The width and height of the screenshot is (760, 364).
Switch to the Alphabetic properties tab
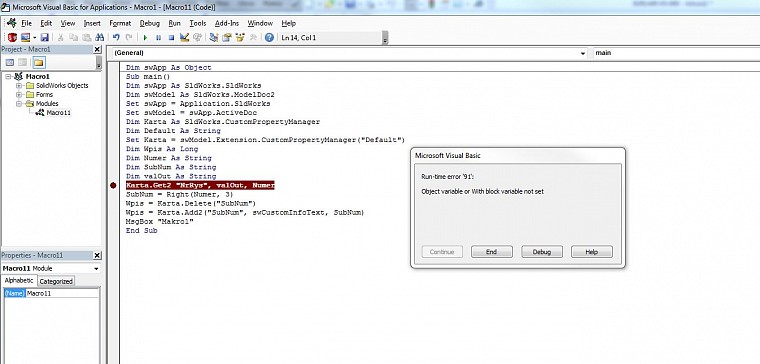(19, 281)
